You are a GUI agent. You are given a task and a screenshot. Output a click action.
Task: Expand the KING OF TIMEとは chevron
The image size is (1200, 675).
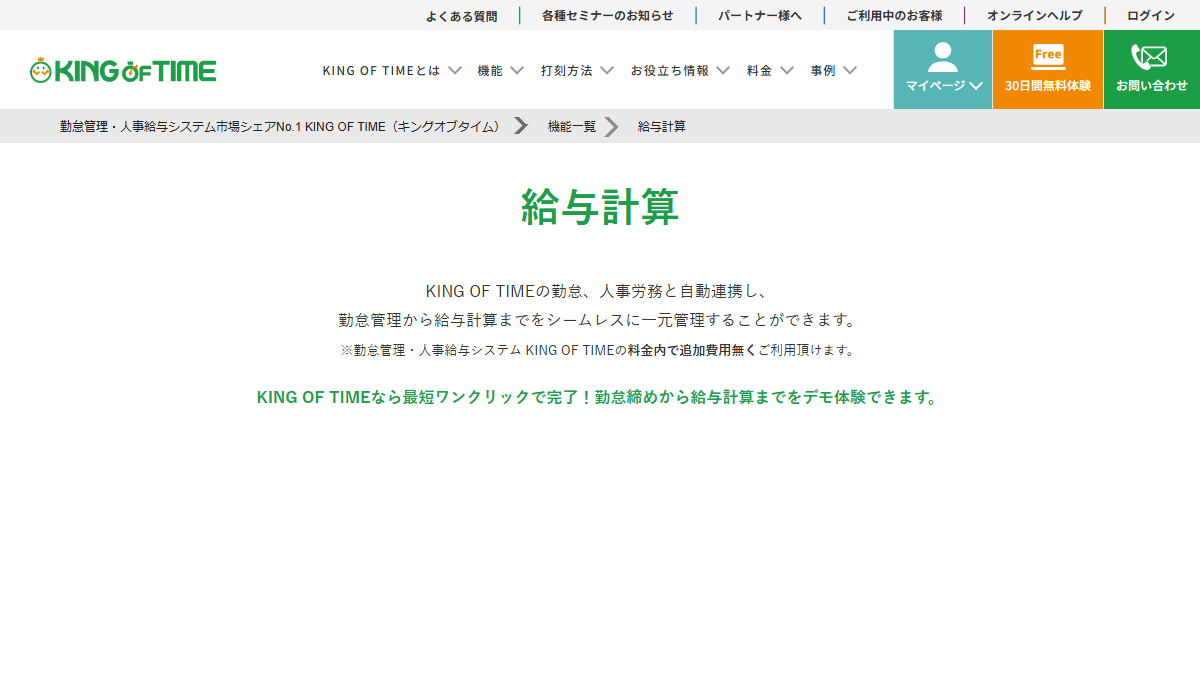point(455,70)
